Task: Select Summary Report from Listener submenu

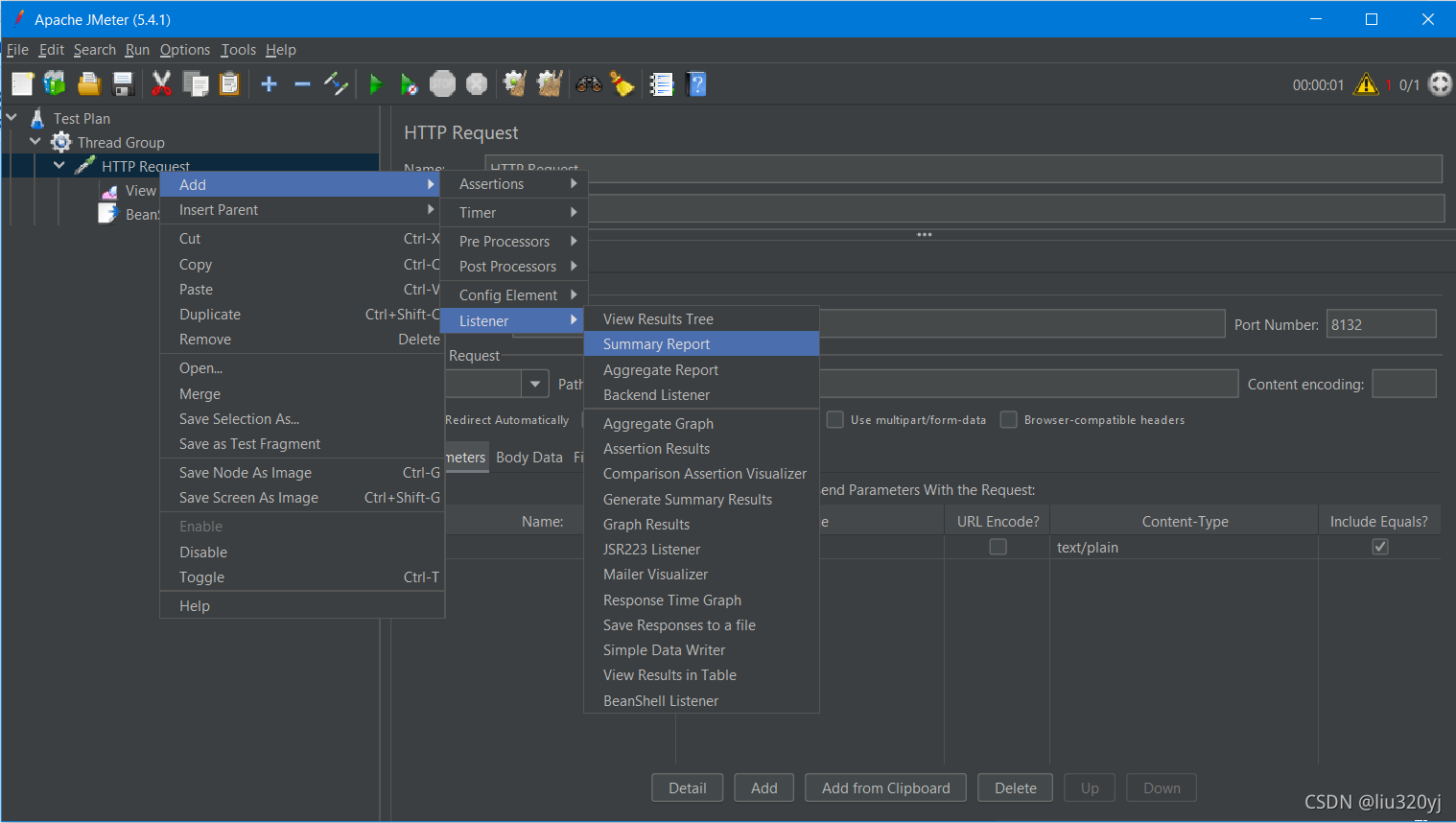Action: click(x=701, y=344)
